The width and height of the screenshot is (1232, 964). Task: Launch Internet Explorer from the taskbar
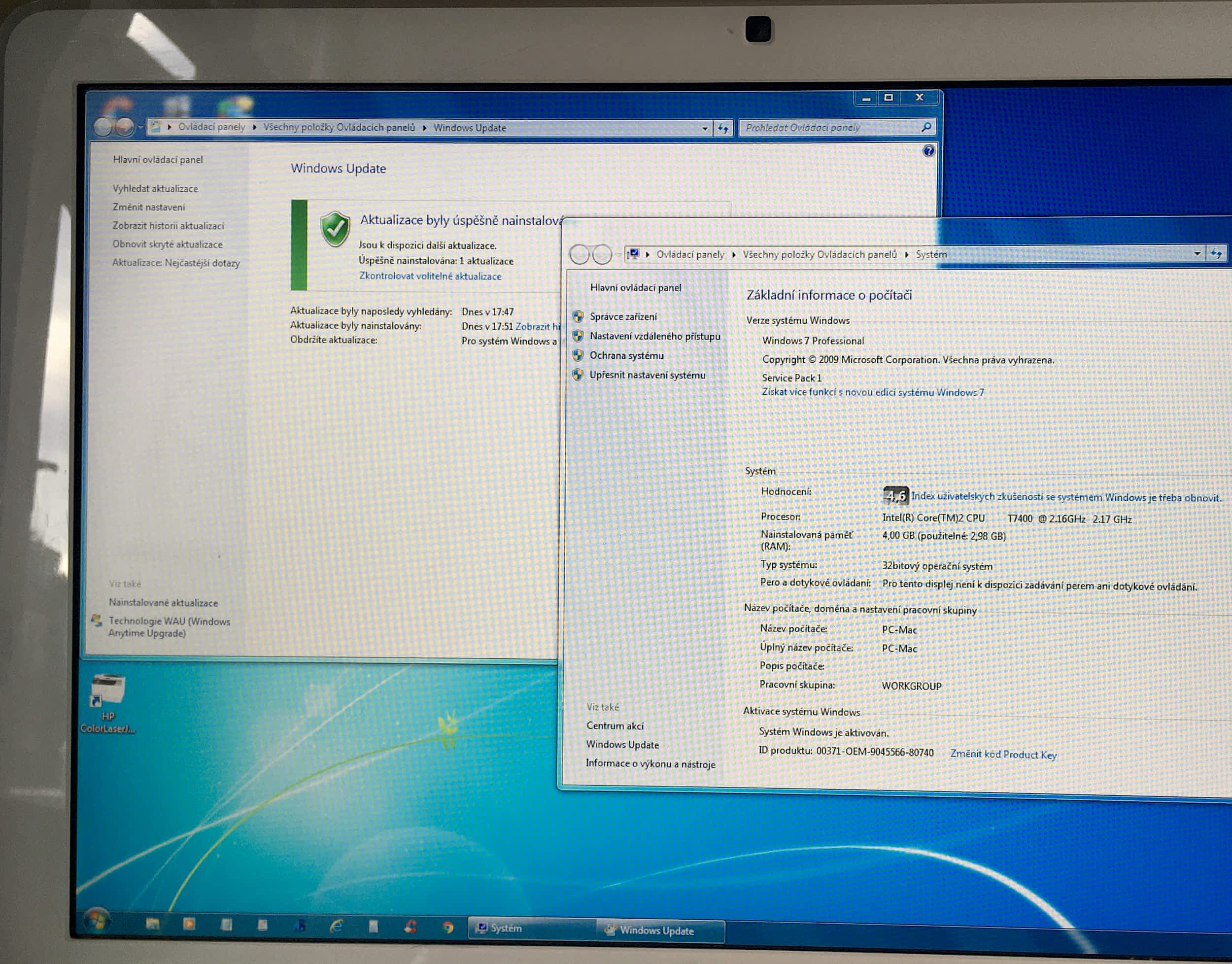(x=337, y=926)
